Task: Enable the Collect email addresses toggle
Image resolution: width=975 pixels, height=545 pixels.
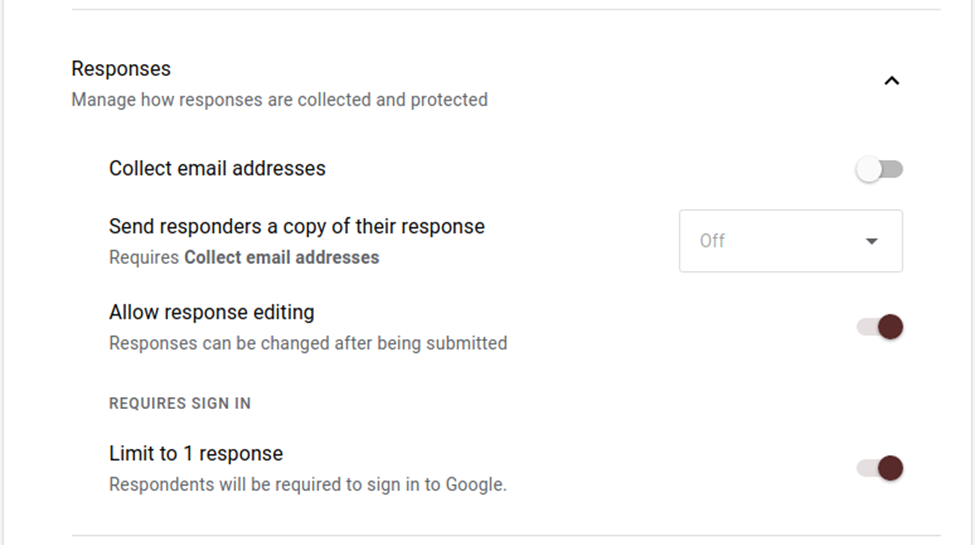Action: 880,170
